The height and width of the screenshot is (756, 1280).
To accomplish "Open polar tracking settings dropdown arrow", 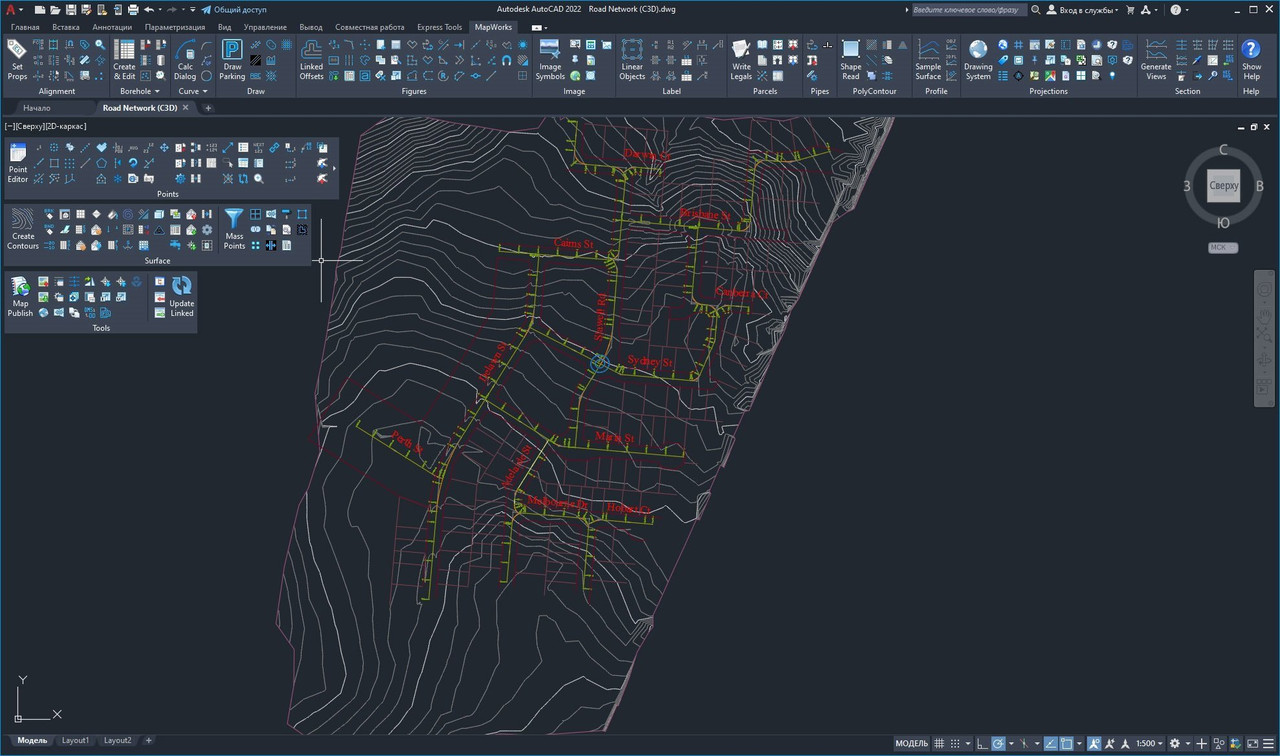I will tap(1011, 744).
